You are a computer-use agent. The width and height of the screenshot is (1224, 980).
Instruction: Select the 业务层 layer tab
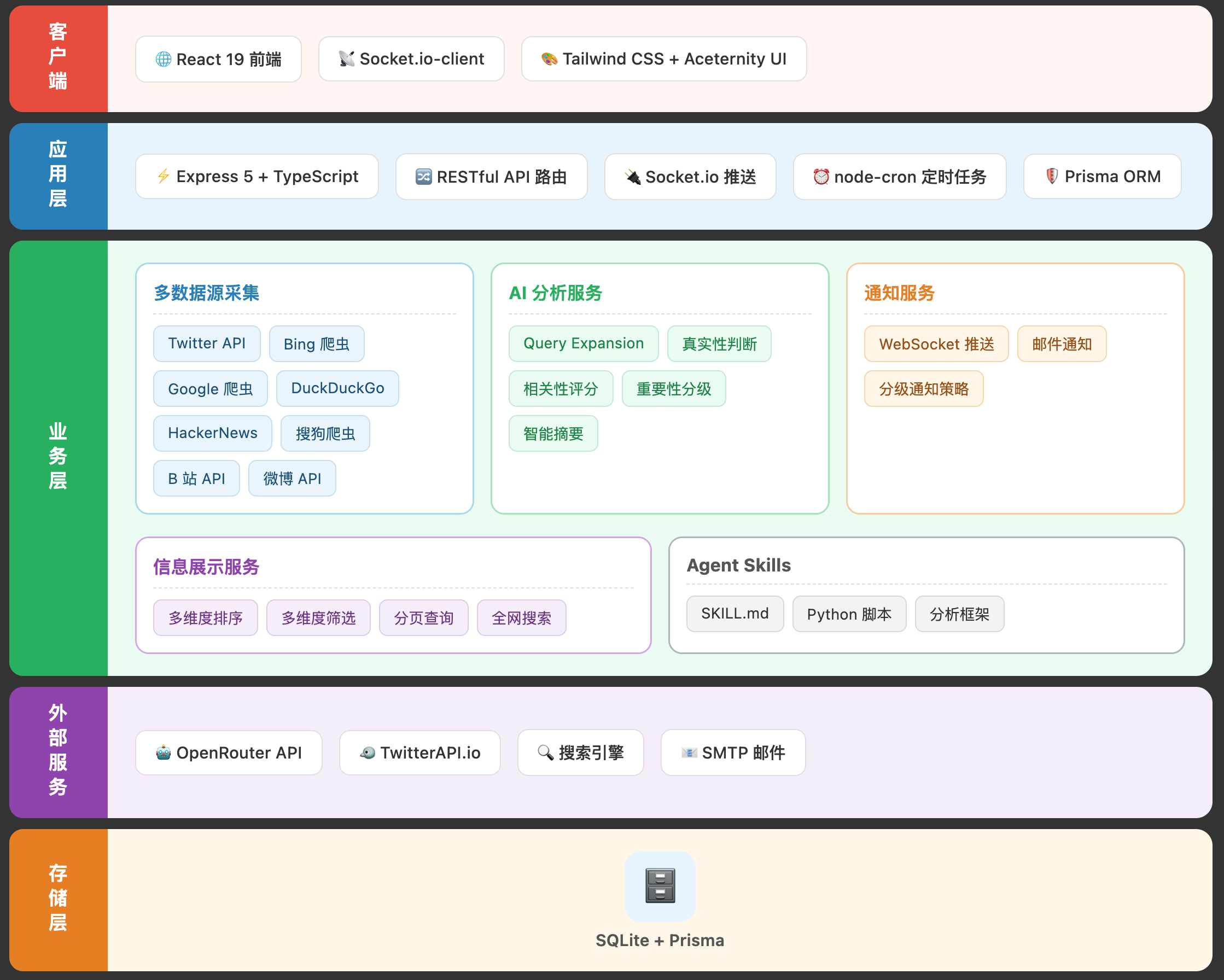click(x=58, y=457)
